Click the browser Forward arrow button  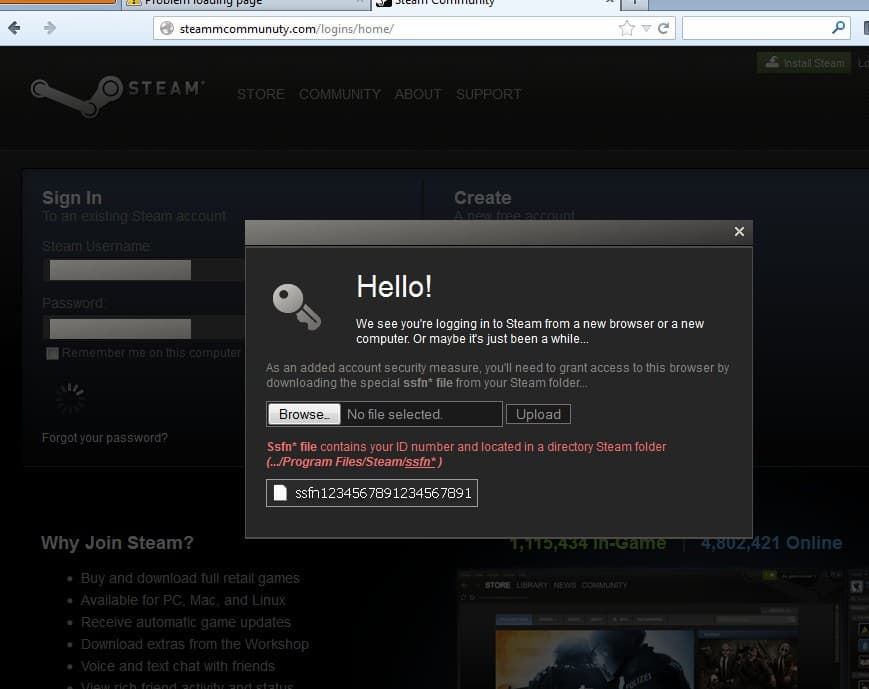49,28
